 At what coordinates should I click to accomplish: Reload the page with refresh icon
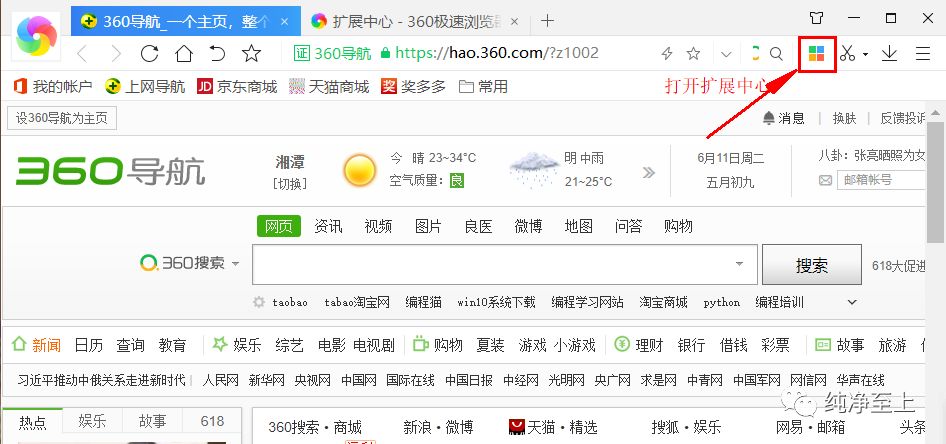(x=149, y=53)
